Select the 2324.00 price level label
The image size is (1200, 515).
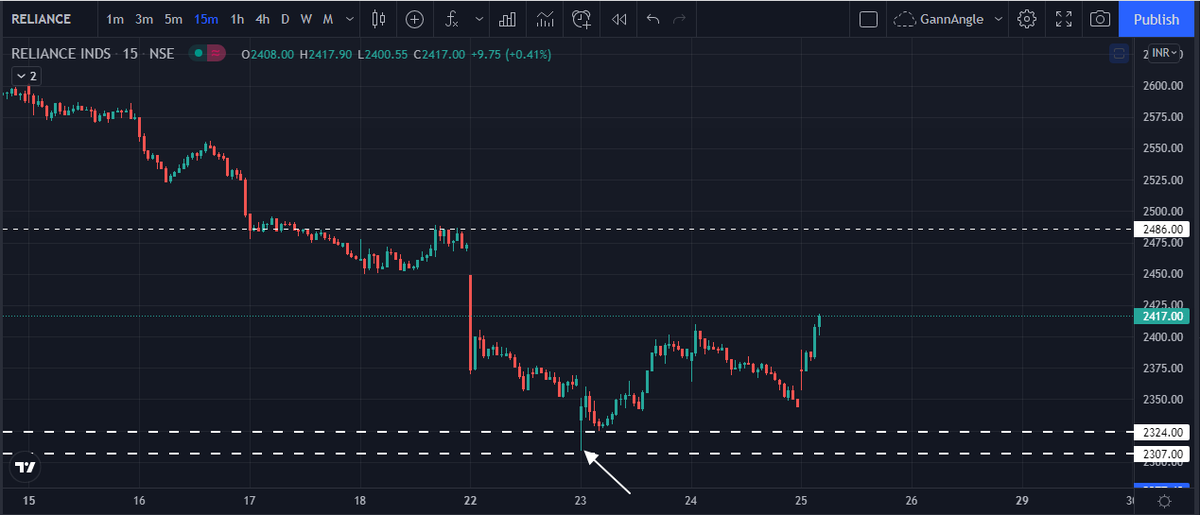(x=1162, y=432)
